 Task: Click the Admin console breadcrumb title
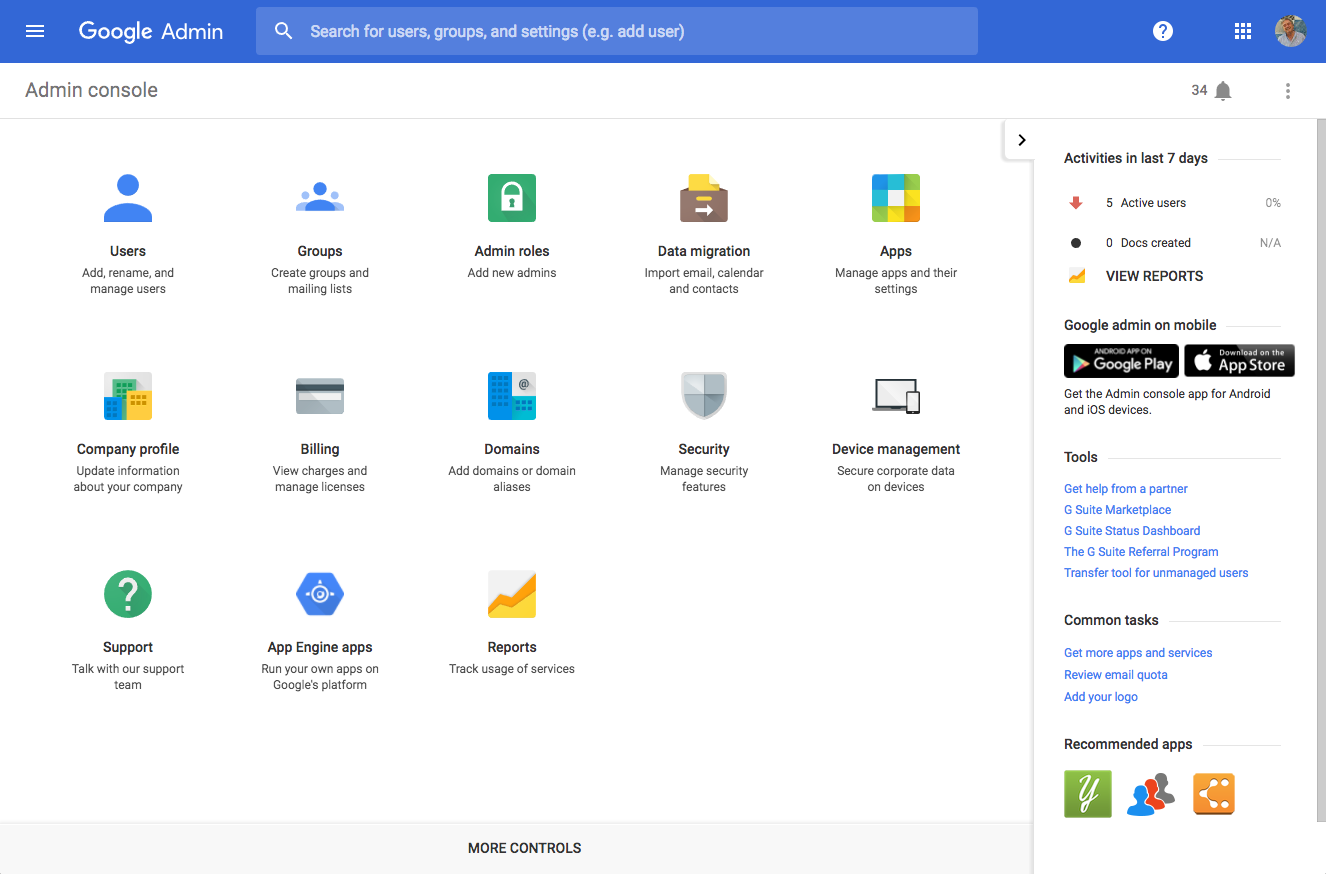(92, 90)
